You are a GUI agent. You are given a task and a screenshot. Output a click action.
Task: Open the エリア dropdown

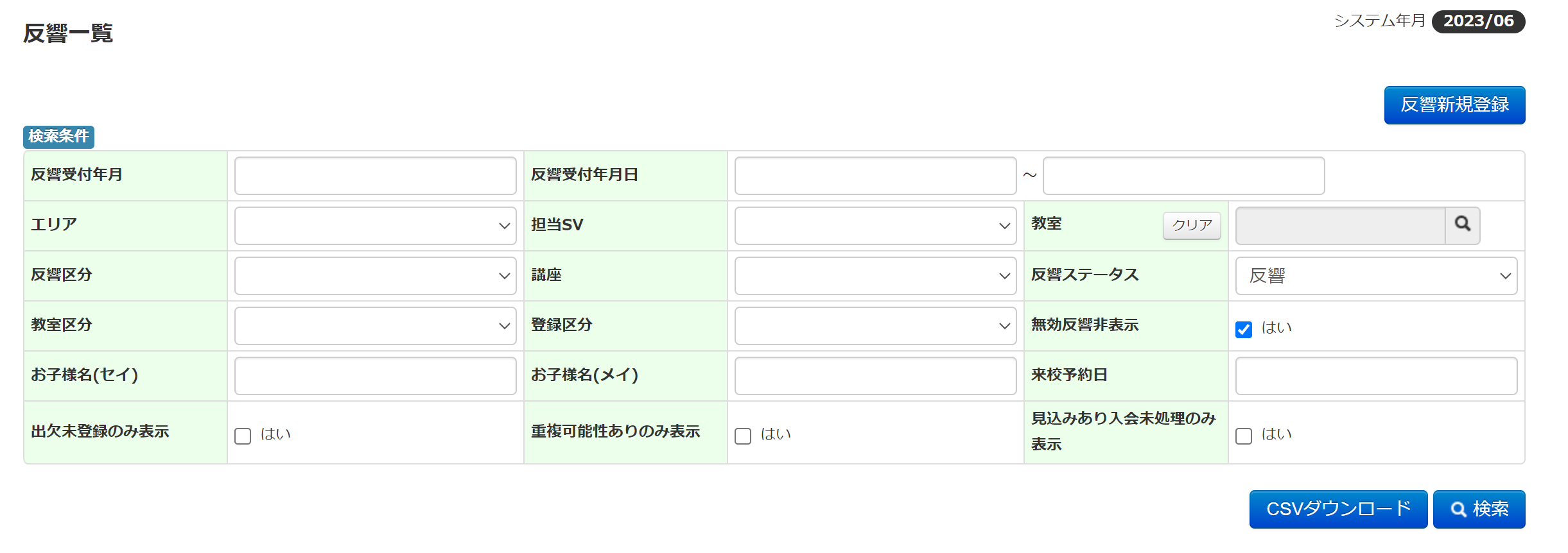pyautogui.click(x=375, y=225)
